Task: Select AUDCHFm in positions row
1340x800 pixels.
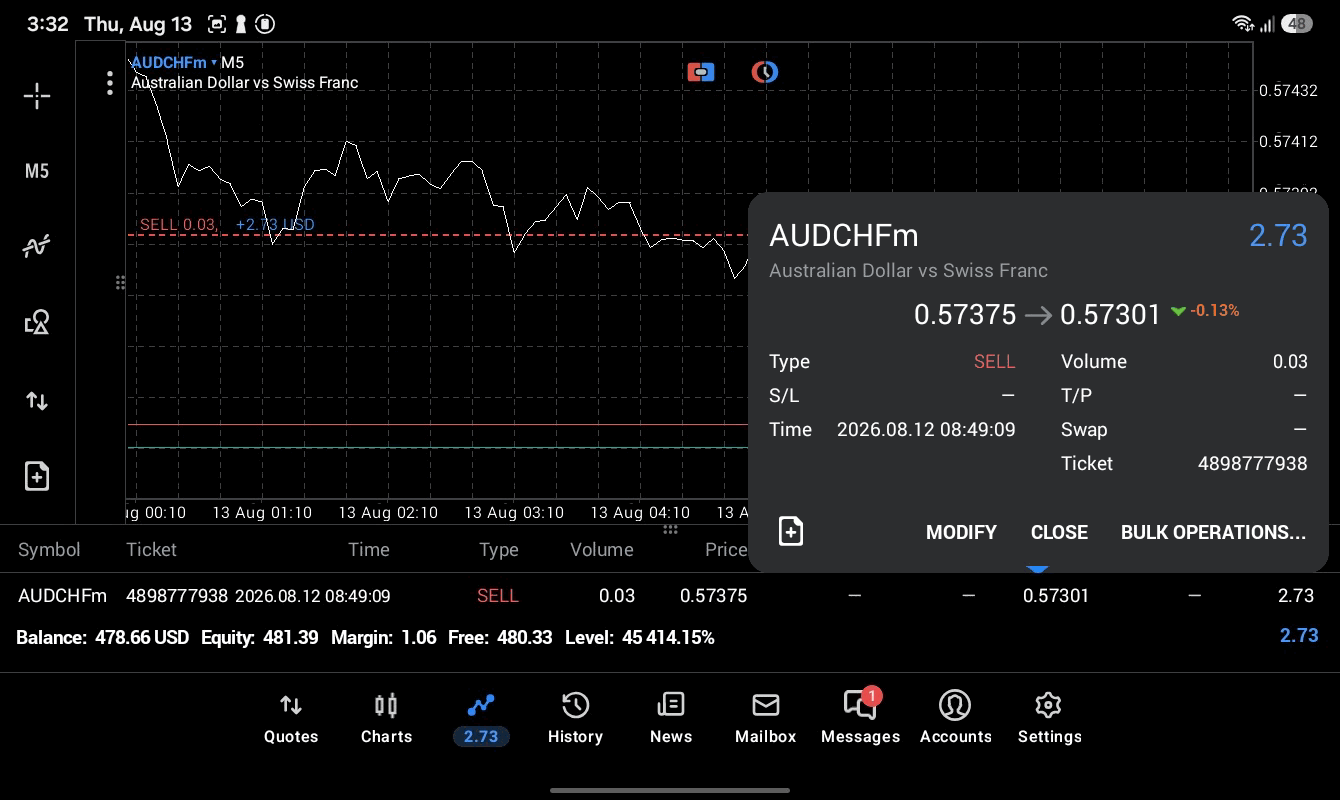Action: 62,595
